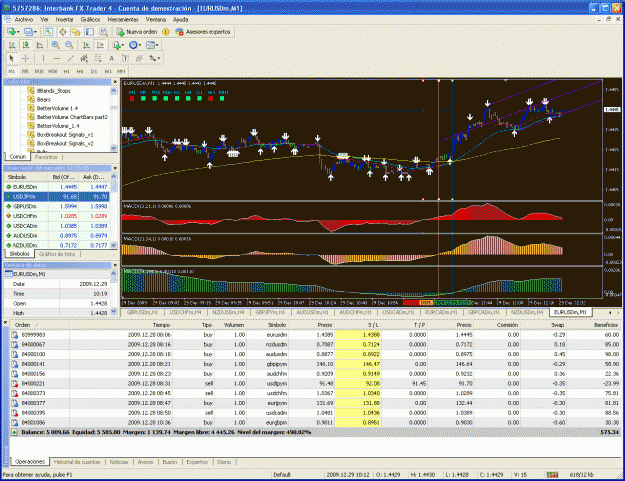Set timeframe to W1
The height and width of the screenshot is (481, 625).
108,71
